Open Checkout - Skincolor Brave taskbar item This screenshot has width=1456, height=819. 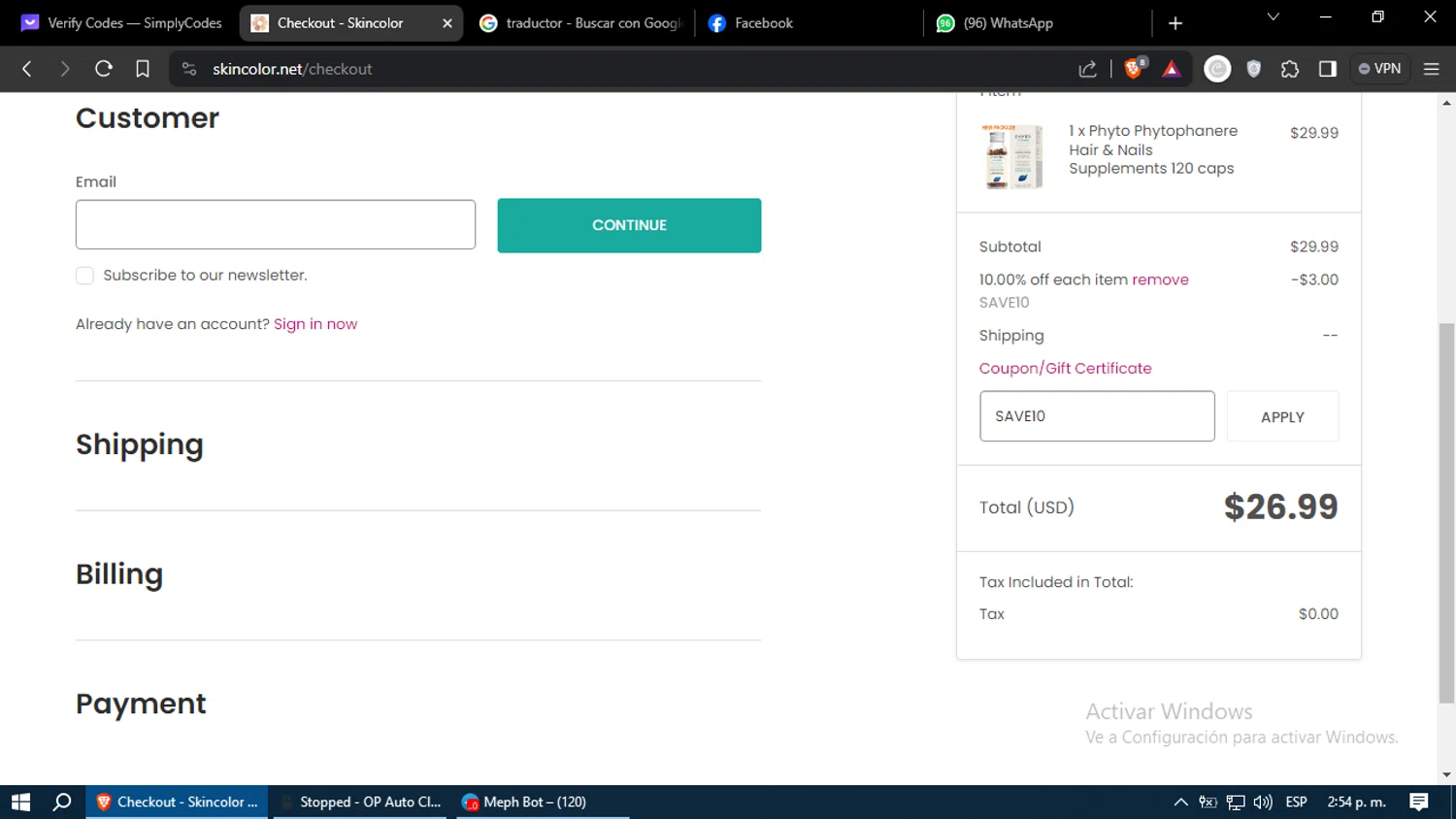pos(177,802)
